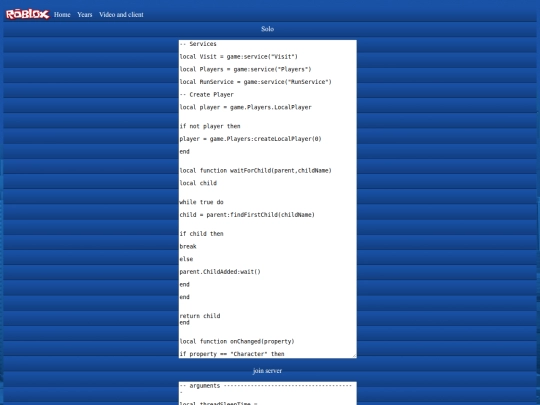Image resolution: width=540 pixels, height=405 pixels.
Task: Click inside the join server script textarea
Action: (268, 393)
